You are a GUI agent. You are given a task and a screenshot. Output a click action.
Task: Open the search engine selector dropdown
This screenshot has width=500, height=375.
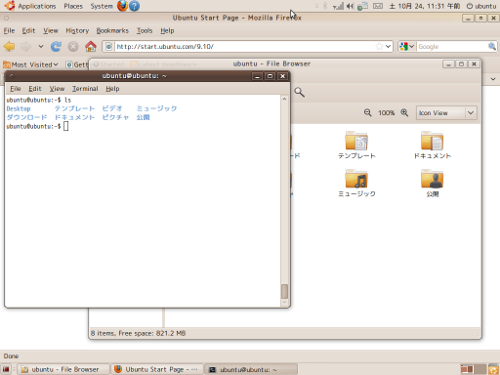(x=406, y=46)
